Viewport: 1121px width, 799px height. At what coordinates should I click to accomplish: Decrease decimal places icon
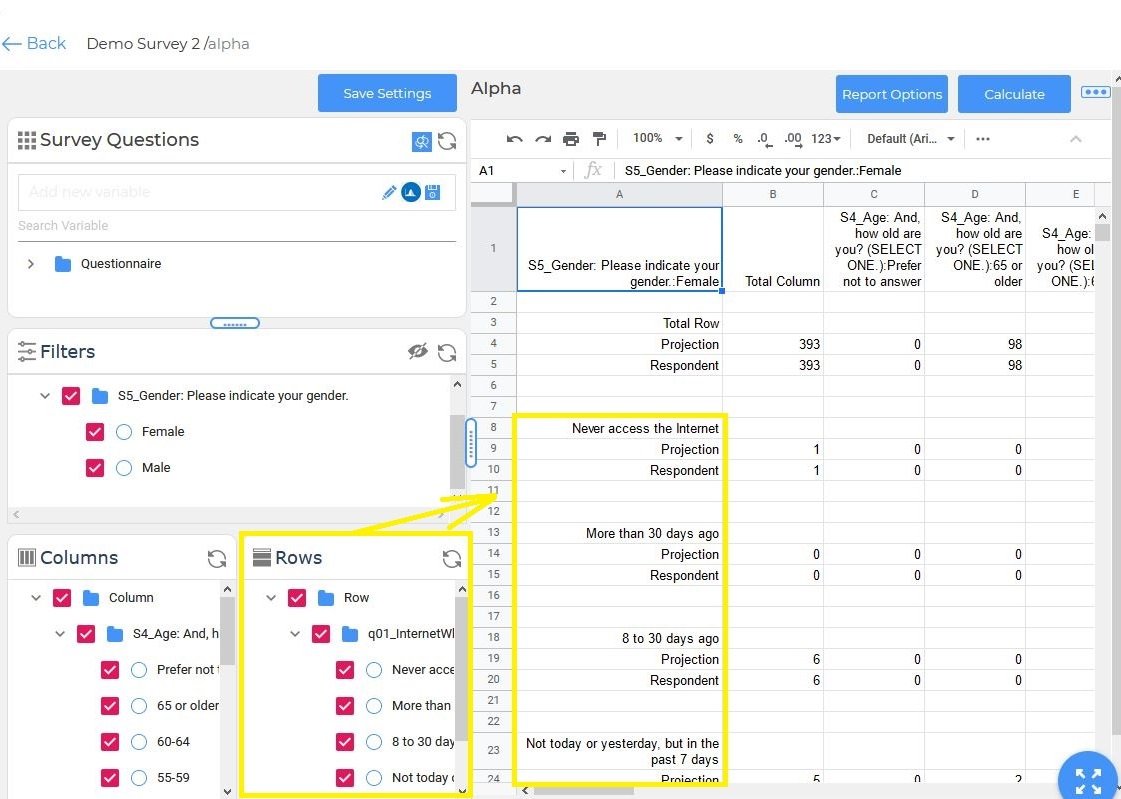point(764,139)
